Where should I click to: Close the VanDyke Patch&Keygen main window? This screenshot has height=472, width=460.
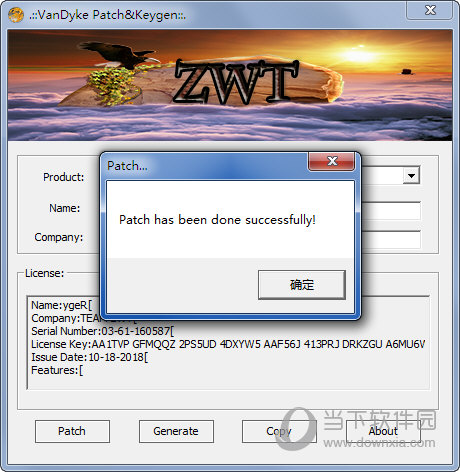tap(430, 10)
